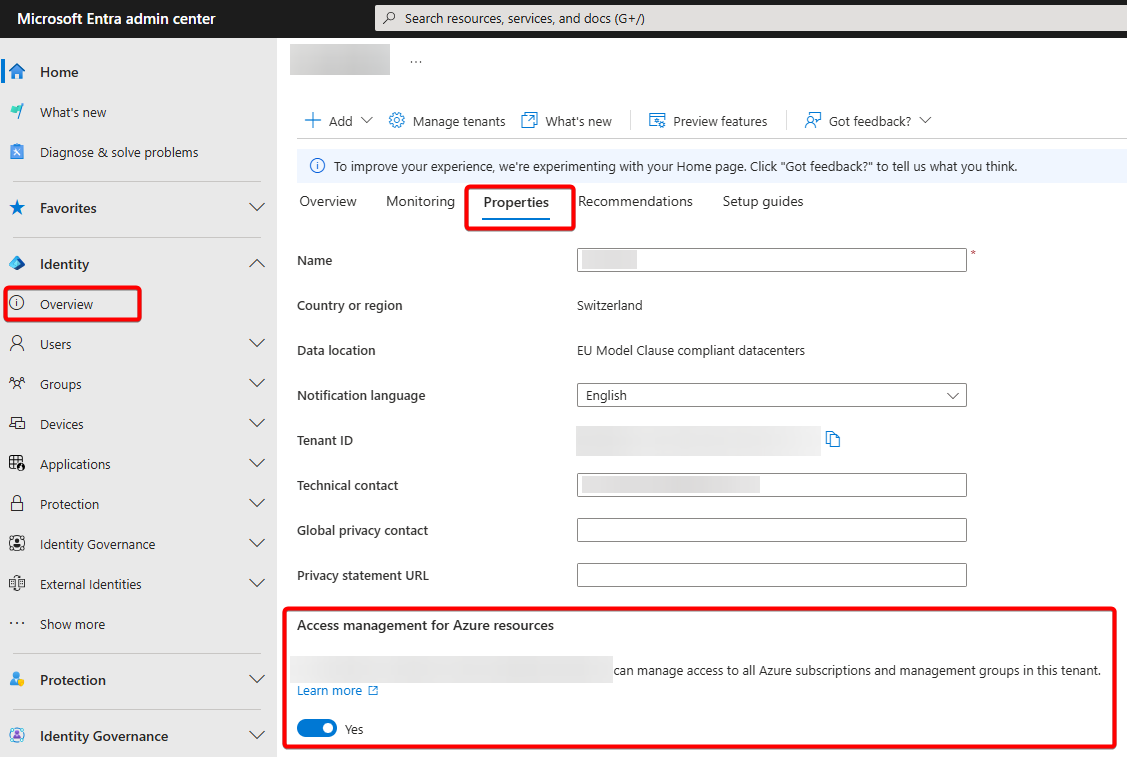This screenshot has width=1127, height=757.
Task: Click the What's new sidebar icon
Action: [17, 111]
